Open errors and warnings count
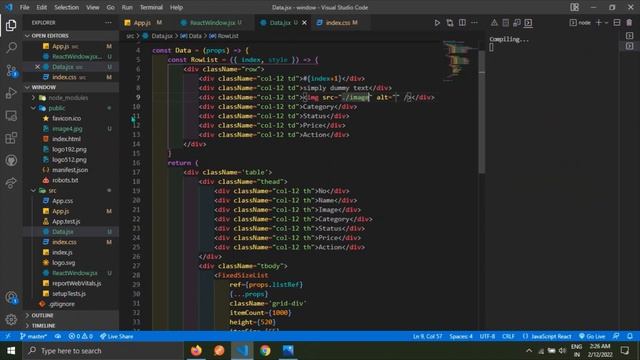The height and width of the screenshot is (360, 640). [x=80, y=336]
